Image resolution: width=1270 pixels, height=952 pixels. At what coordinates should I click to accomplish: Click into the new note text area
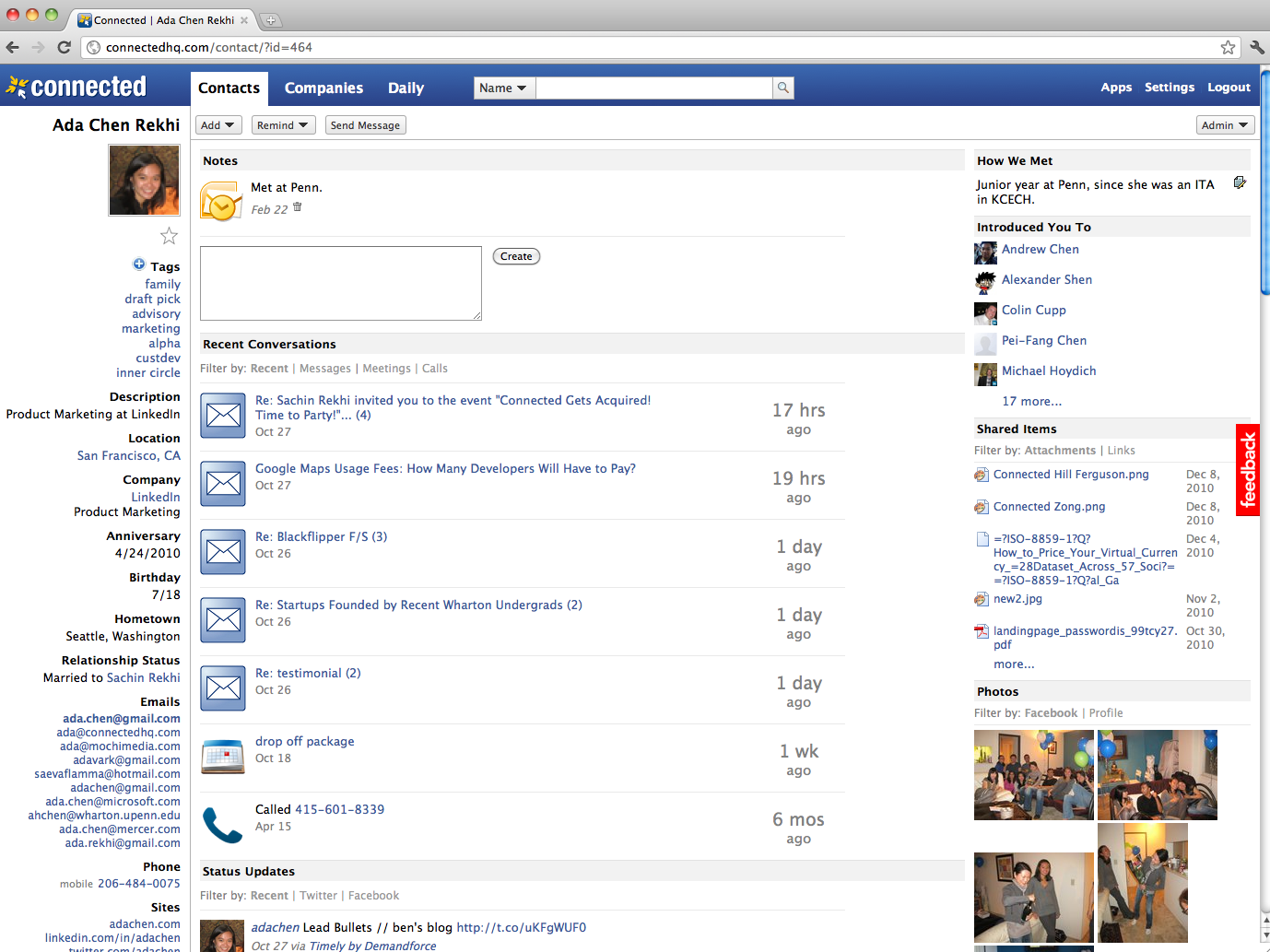[x=341, y=283]
